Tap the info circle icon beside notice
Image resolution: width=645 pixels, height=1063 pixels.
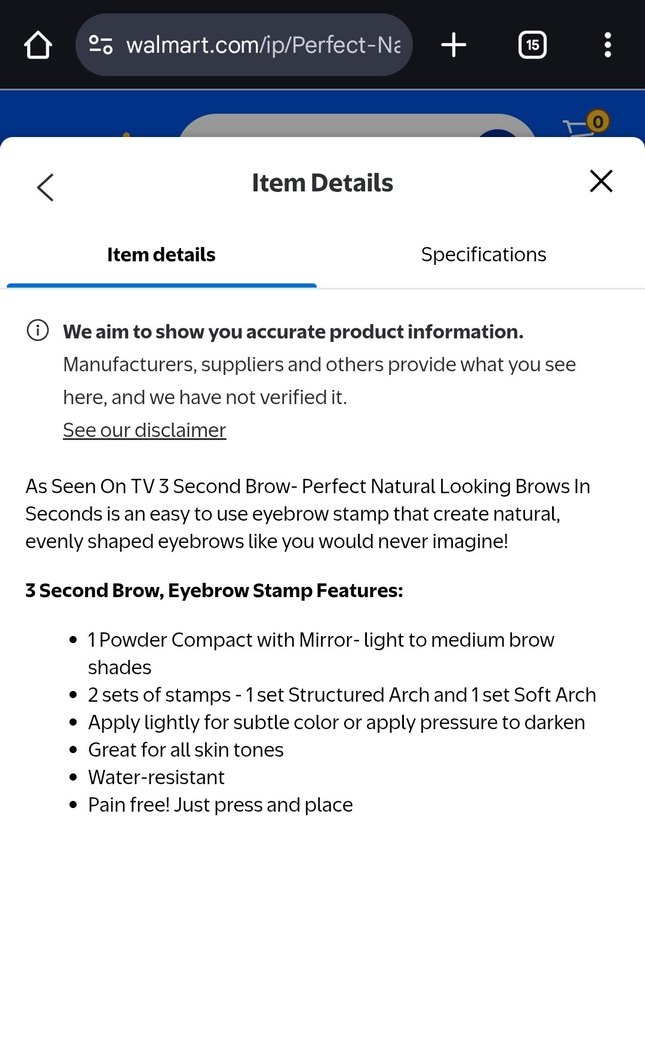38,331
